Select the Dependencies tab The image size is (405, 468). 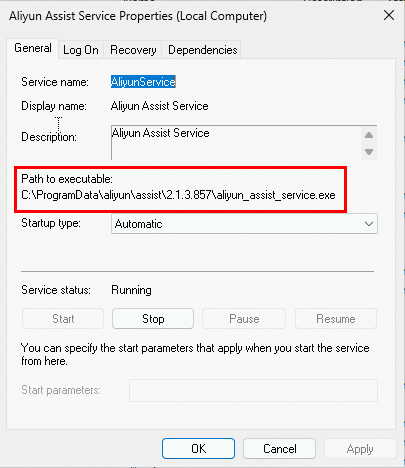[202, 50]
